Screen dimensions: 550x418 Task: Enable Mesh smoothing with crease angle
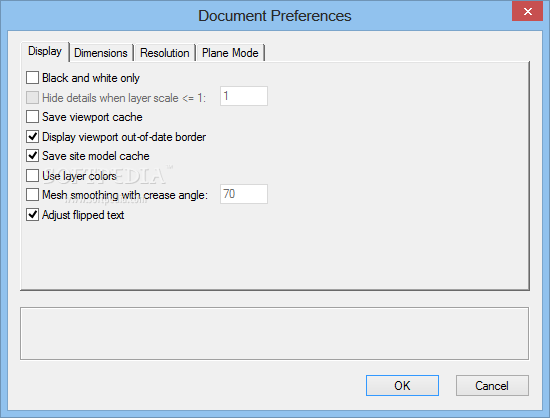point(32,194)
